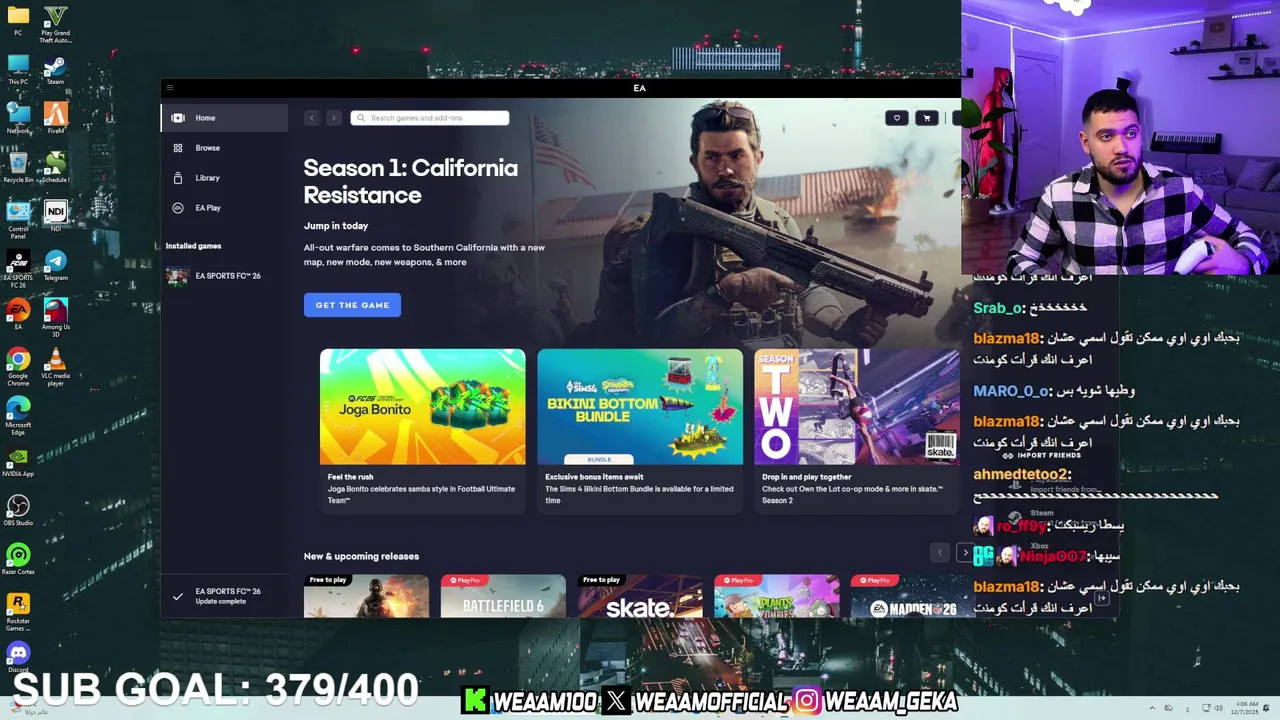Screen dimensions: 1280x720
Task: Click the update complete checkmark icon
Action: 177,596
